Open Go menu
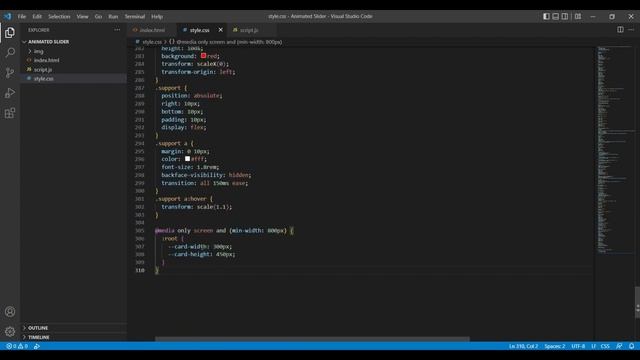640x360 pixels. pos(98,16)
